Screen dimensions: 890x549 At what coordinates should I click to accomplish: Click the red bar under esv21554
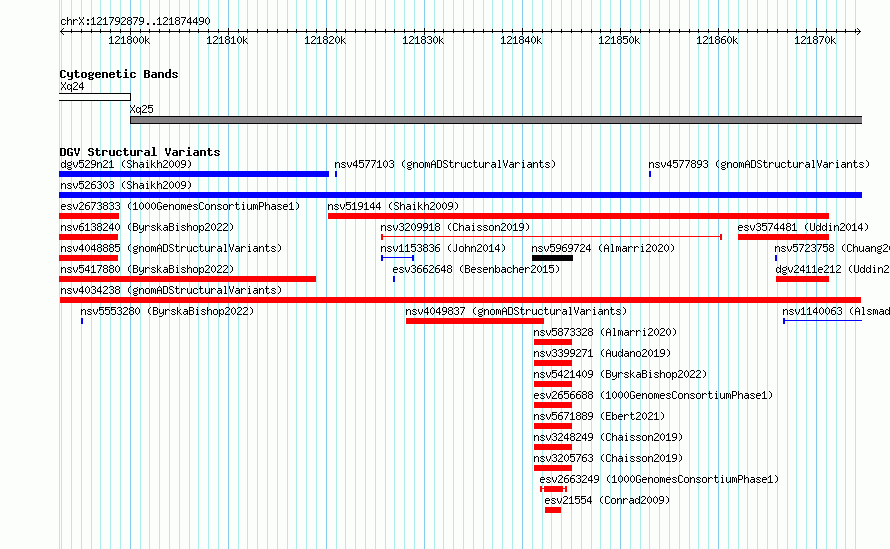[553, 510]
